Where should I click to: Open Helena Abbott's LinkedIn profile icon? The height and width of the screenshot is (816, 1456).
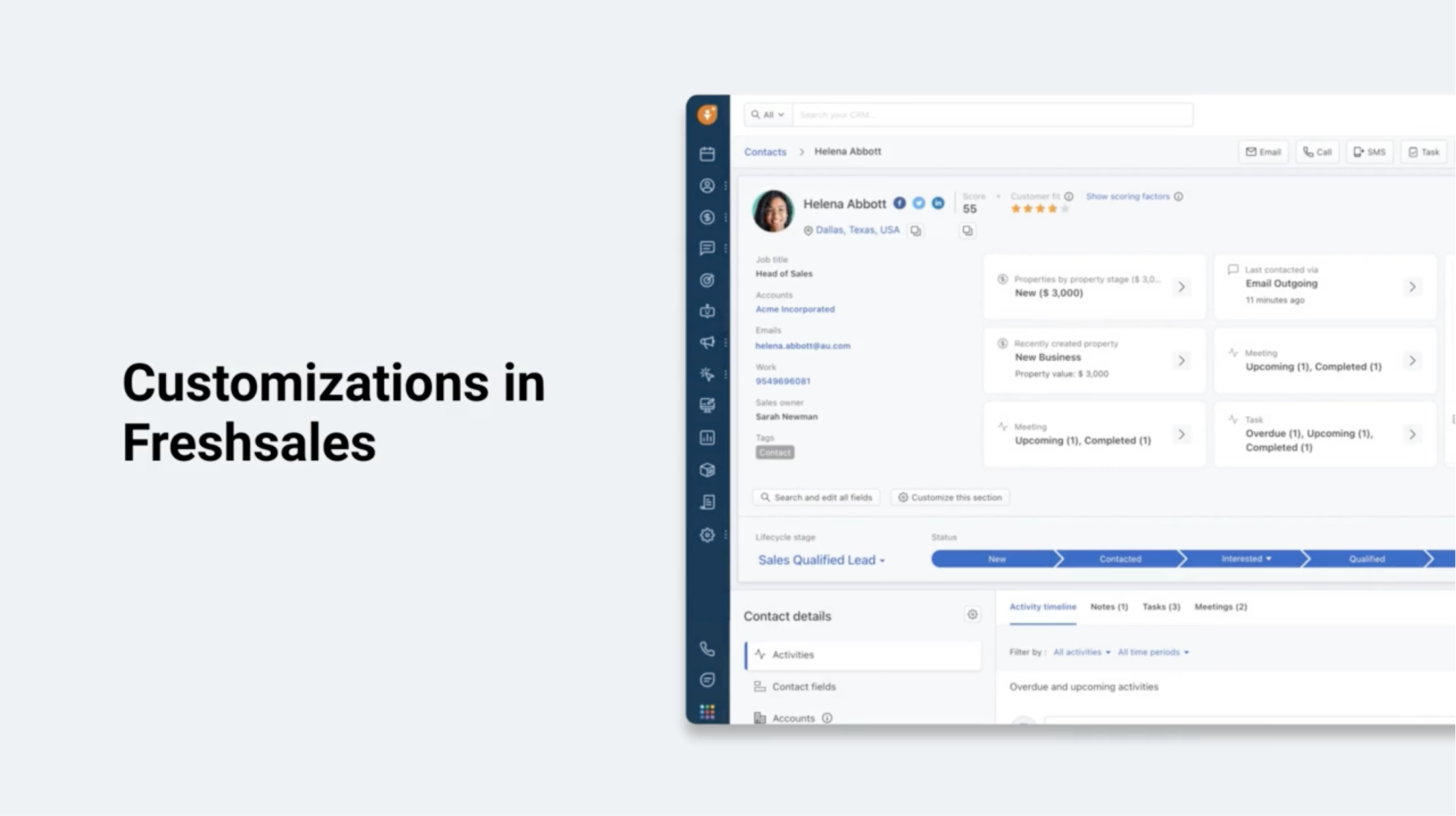(x=938, y=202)
